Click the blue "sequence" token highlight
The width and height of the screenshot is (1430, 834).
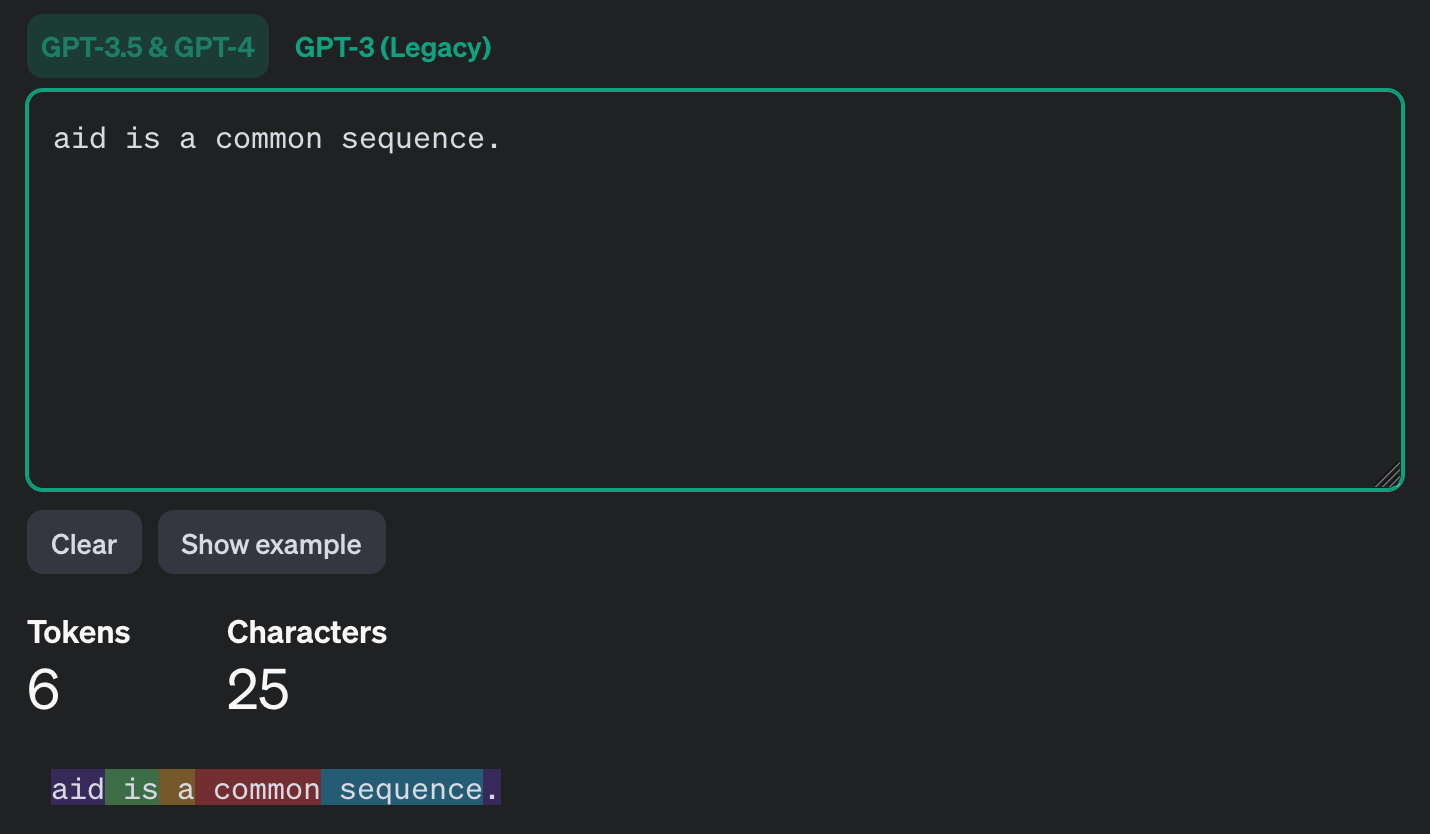coord(404,789)
